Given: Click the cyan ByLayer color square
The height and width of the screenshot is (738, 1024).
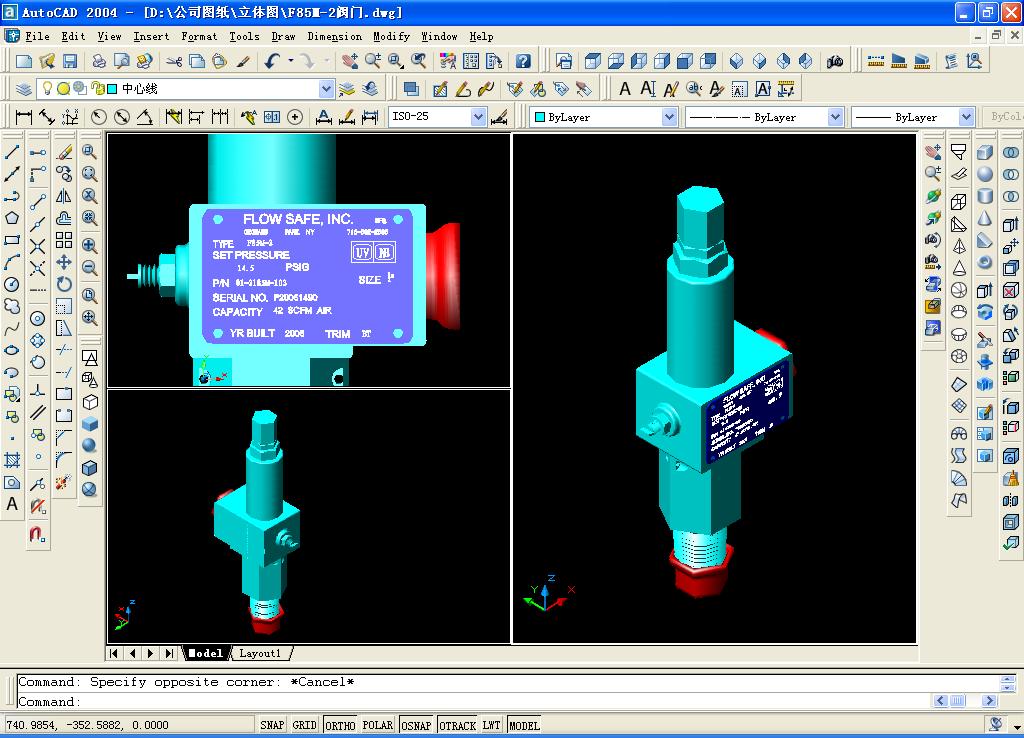Looking at the screenshot, I should pyautogui.click(x=540, y=117).
